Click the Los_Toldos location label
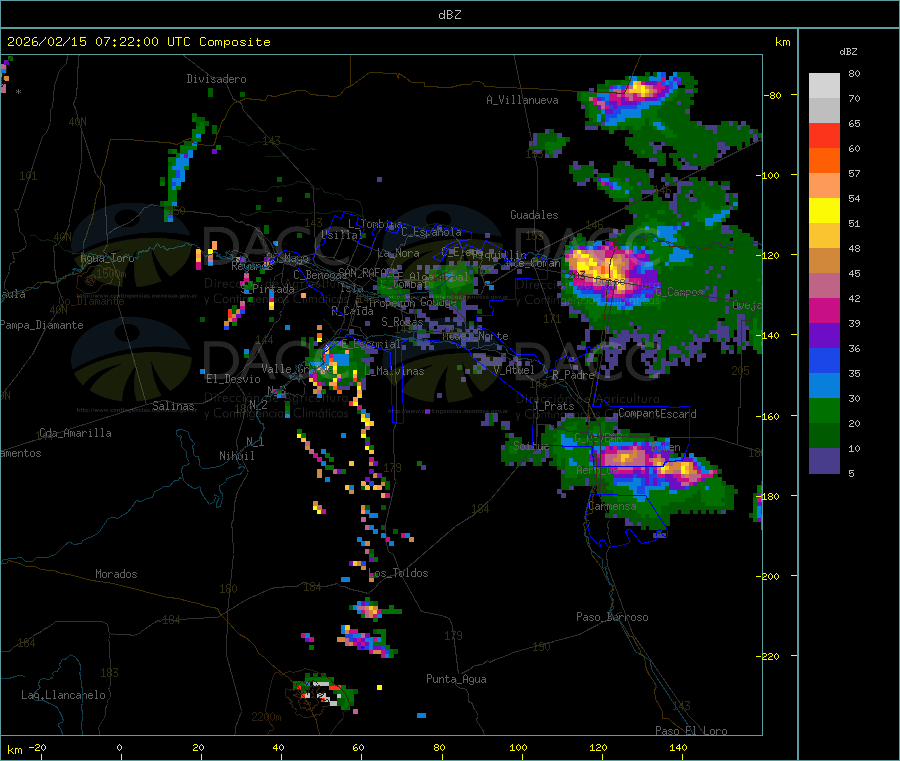 [x=398, y=573]
